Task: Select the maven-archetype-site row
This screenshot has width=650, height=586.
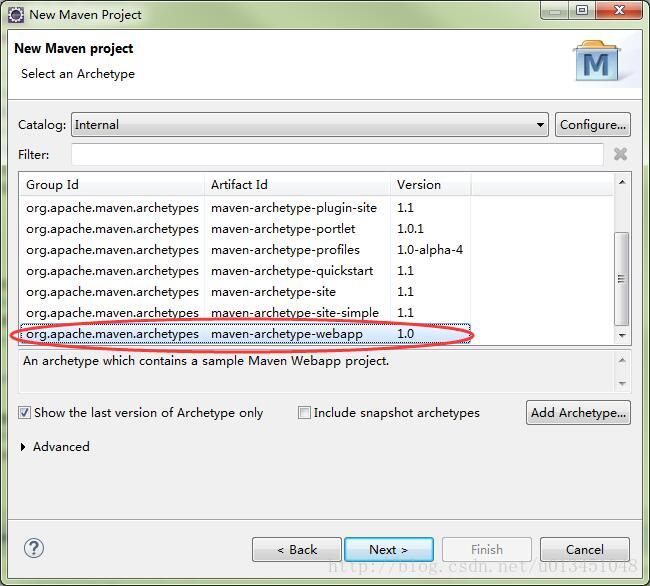Action: pos(245,292)
